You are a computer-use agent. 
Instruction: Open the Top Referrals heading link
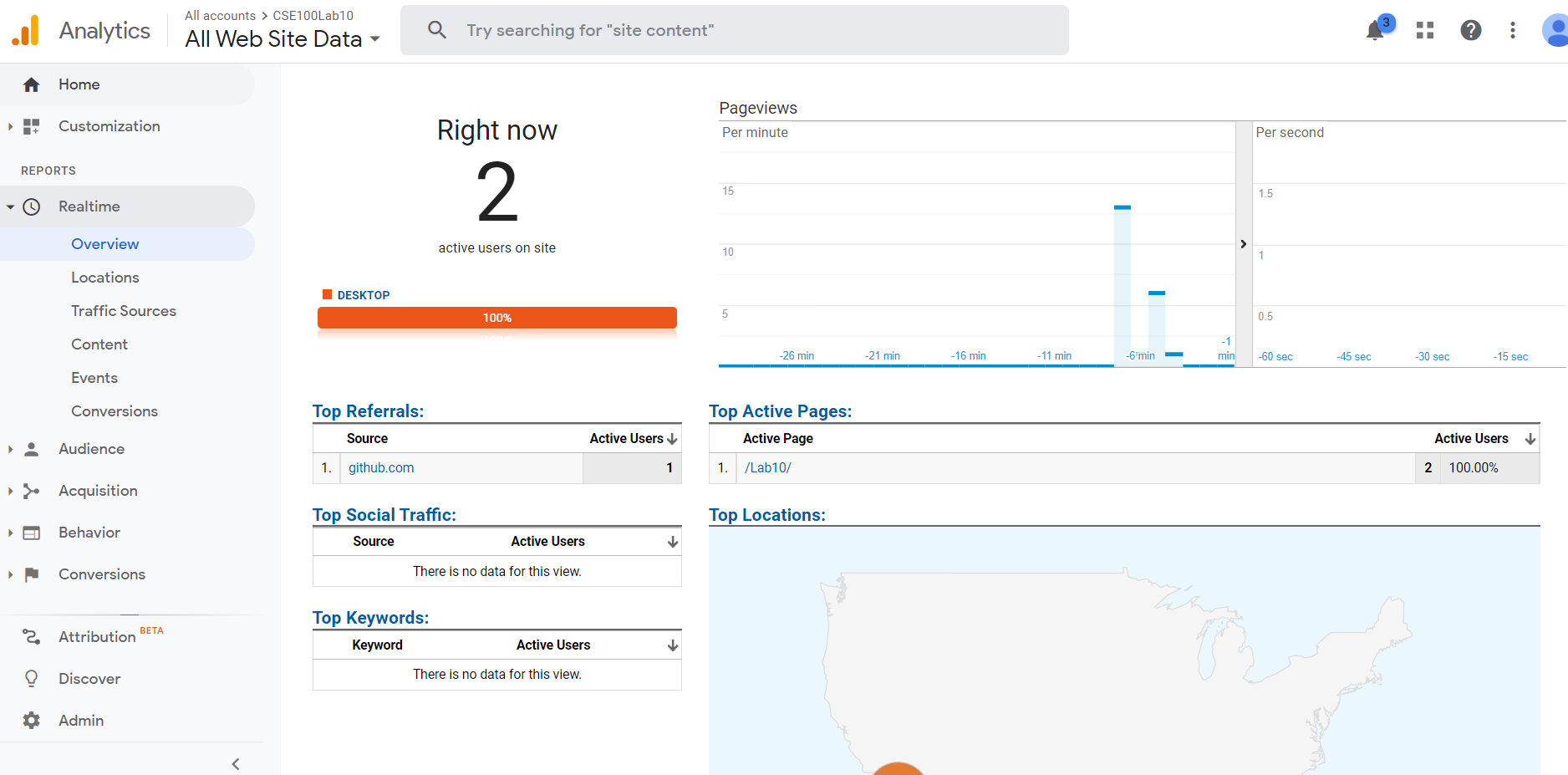click(368, 411)
